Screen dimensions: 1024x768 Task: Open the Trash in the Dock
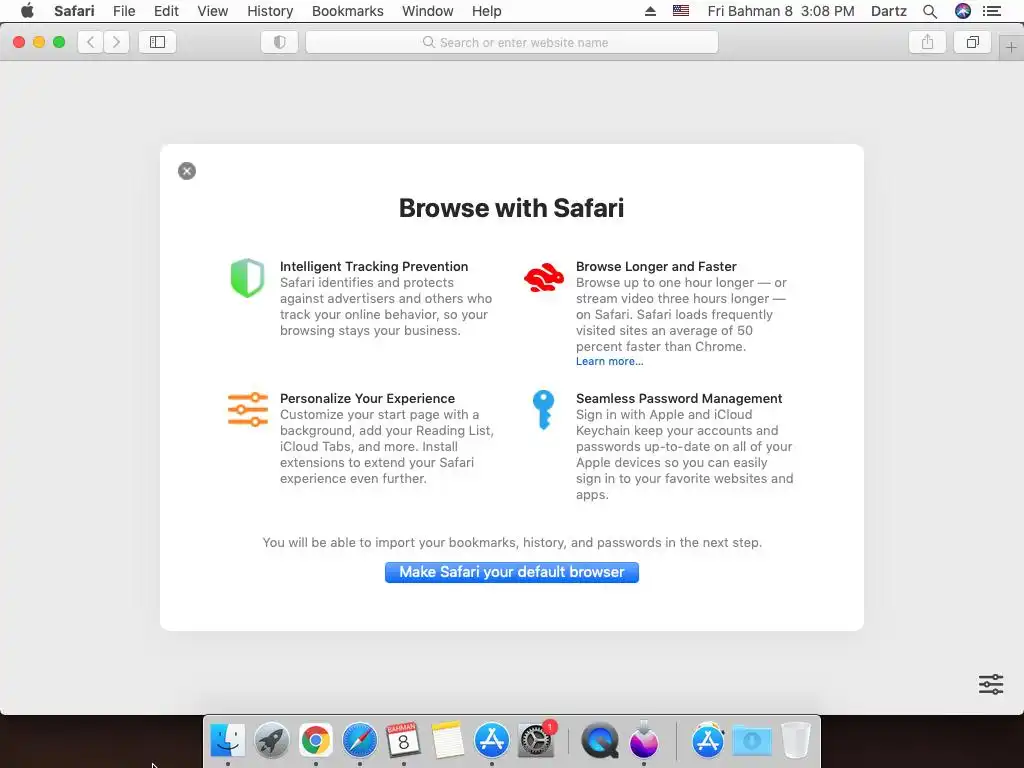[x=796, y=741]
